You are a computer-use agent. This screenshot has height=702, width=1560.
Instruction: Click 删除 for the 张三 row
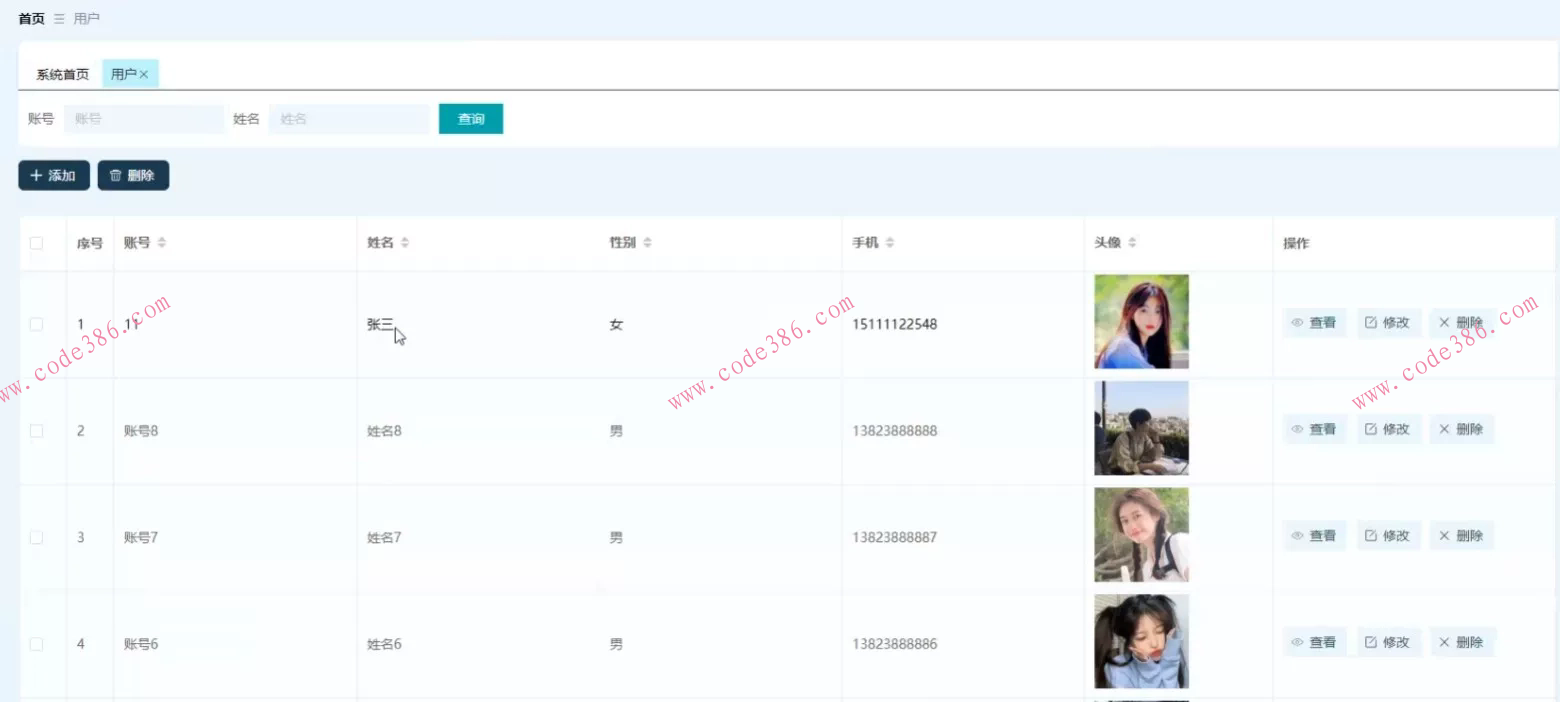[x=1462, y=323]
